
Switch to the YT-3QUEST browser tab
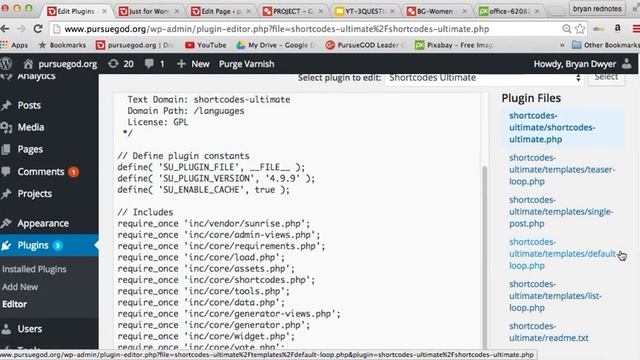[x=364, y=11]
